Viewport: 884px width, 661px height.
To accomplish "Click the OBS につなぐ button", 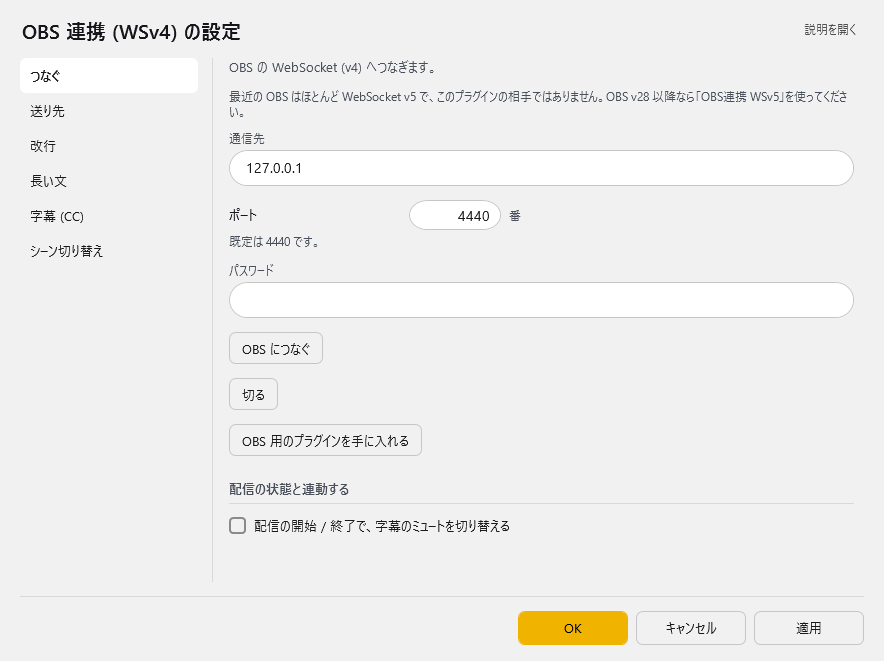I will tap(276, 349).
